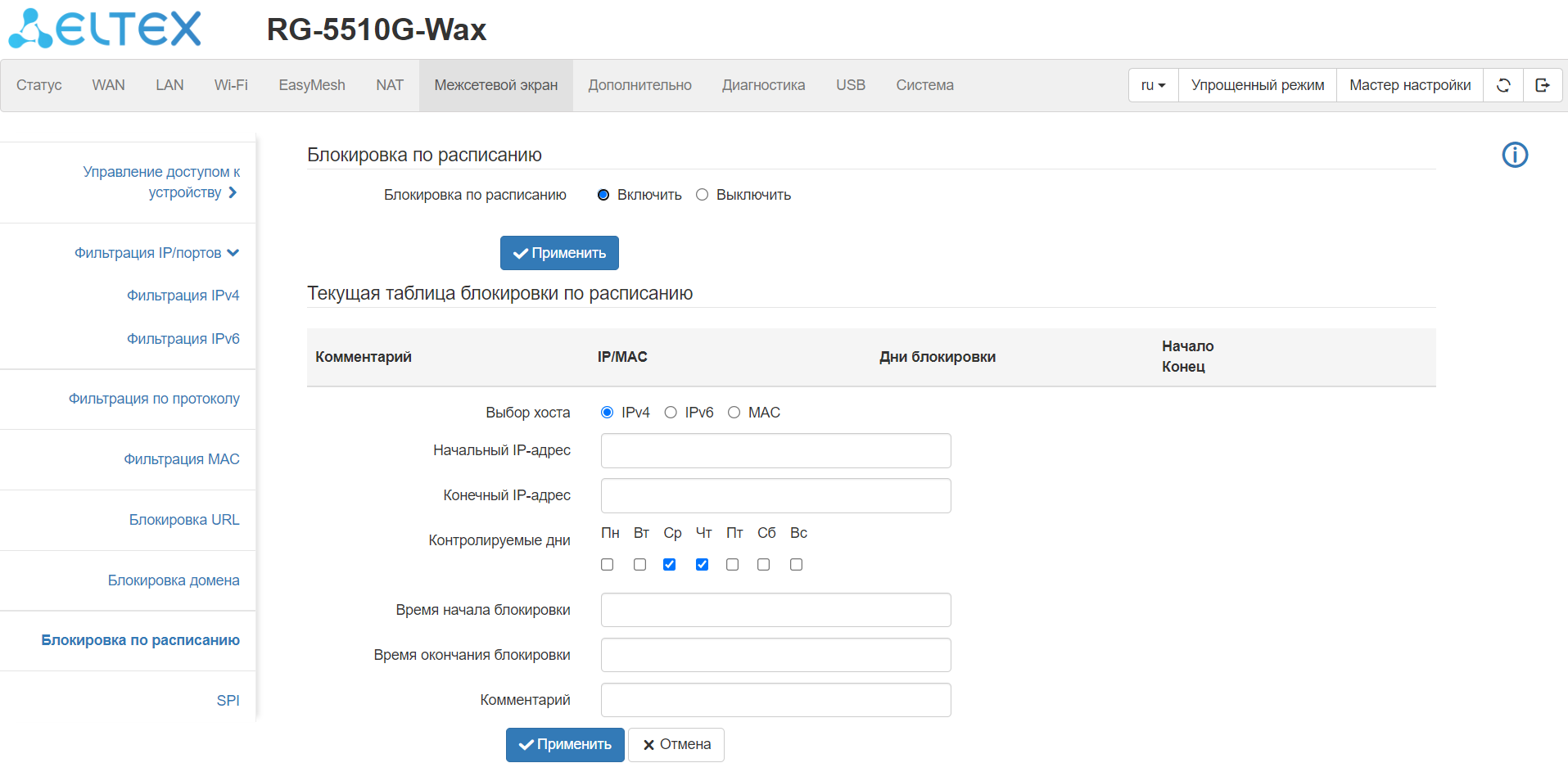This screenshot has height=772, width=1568.
Task: Select IPv6 host type
Action: click(x=671, y=413)
